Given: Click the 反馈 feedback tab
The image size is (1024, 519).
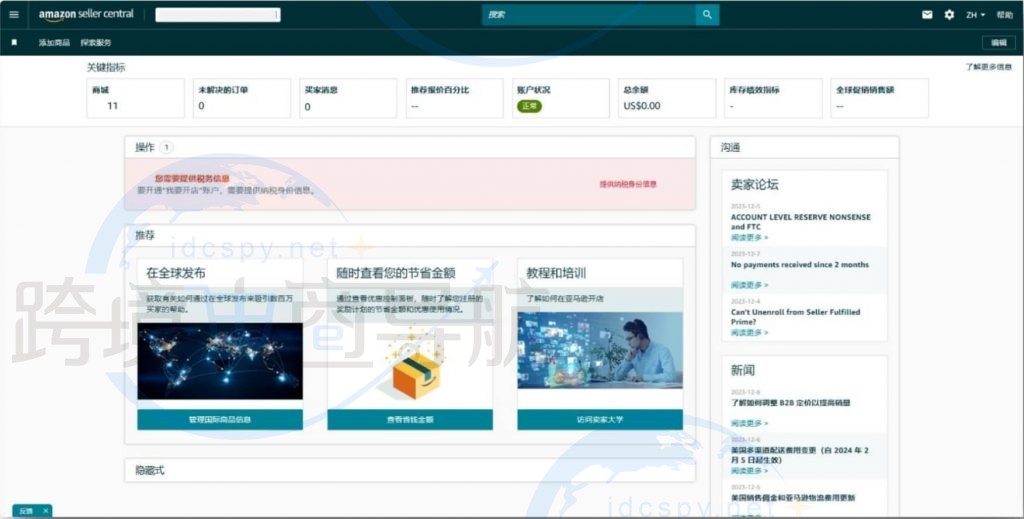Looking at the screenshot, I should point(26,511).
